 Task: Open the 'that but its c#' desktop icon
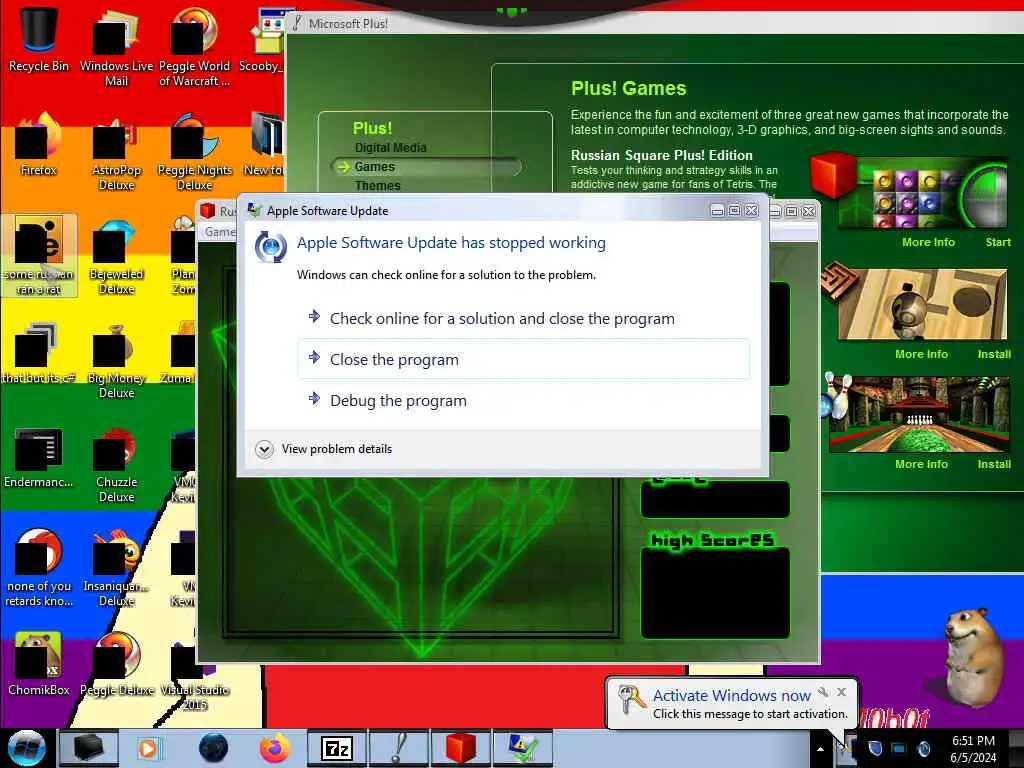pos(39,353)
